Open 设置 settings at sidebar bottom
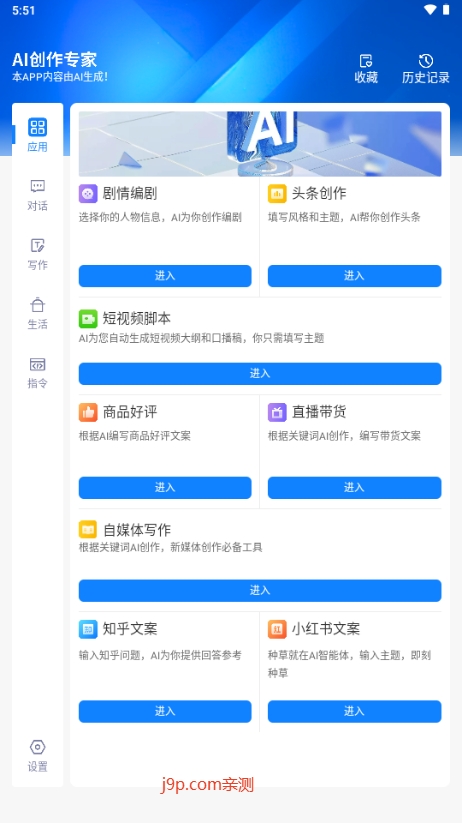 [x=37, y=756]
